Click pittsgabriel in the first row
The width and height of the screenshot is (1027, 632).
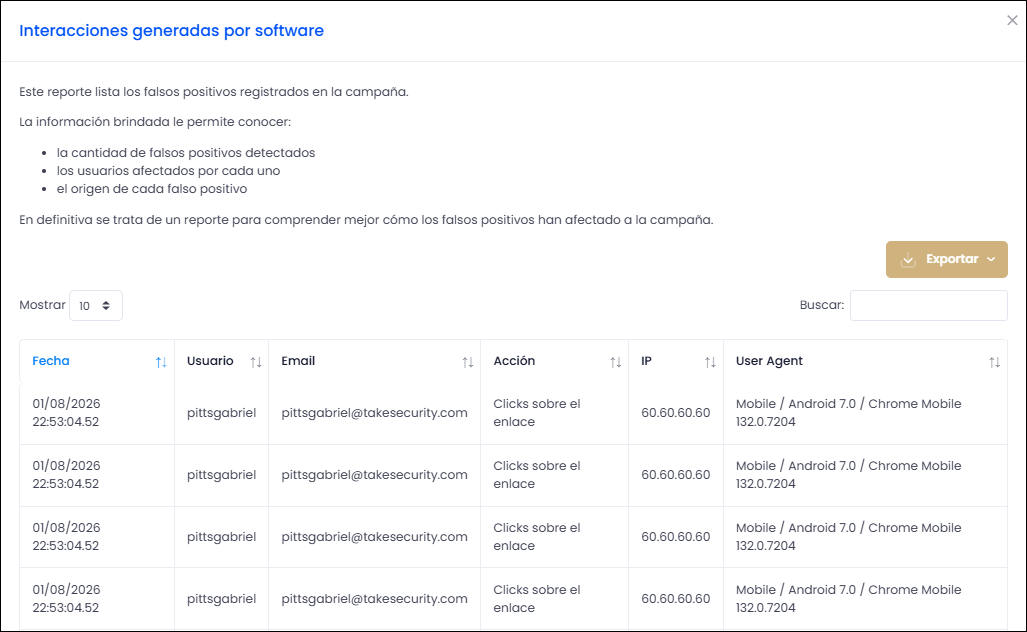click(221, 413)
